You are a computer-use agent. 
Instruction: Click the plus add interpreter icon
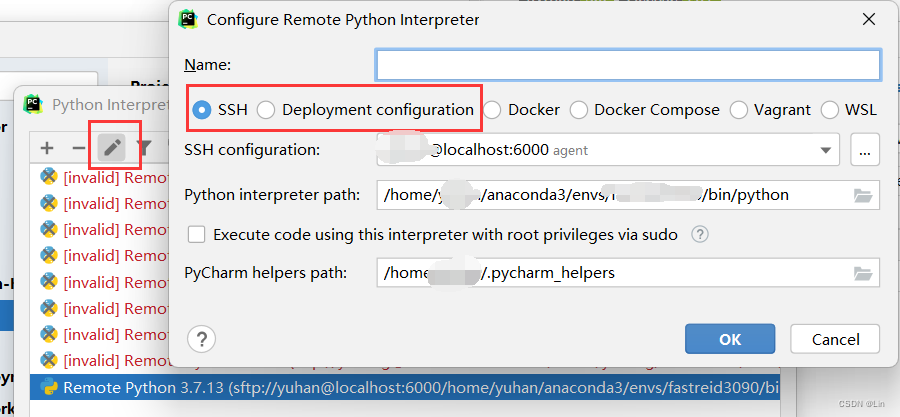tap(47, 148)
